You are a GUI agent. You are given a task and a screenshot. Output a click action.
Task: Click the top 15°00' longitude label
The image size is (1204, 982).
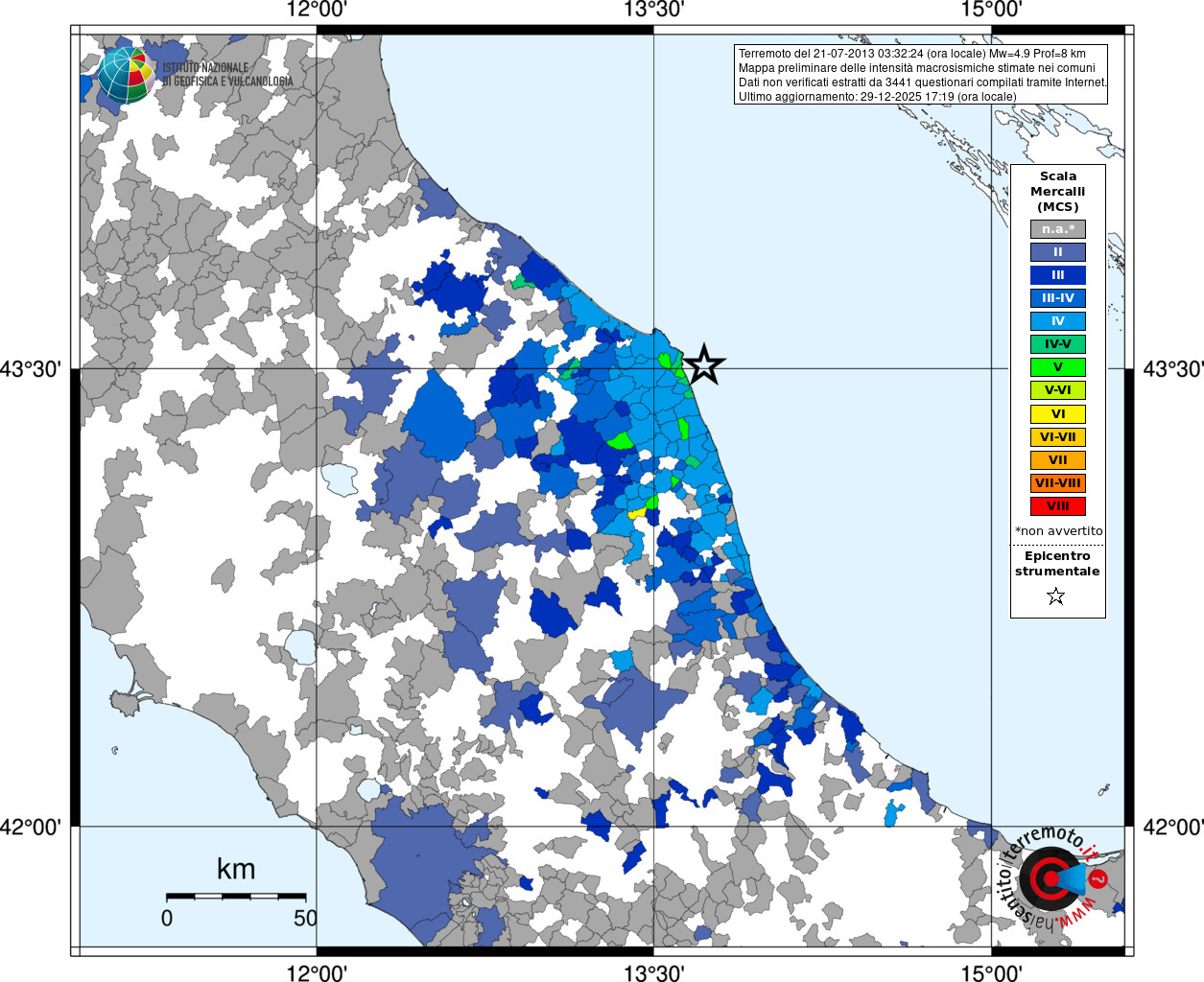[991, 10]
